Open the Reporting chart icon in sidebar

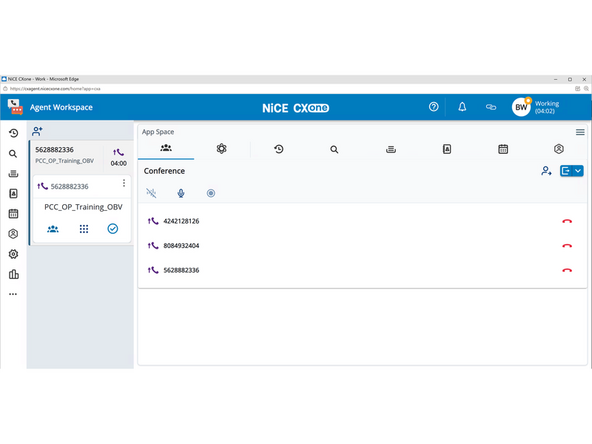[x=13, y=274]
